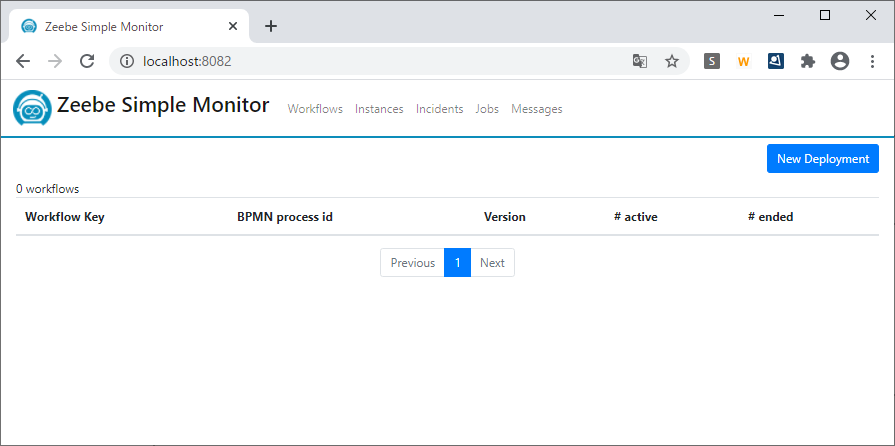Close the Zeebe Simple Monitor tab
Screen dimensions: 895x446
click(x=232, y=26)
